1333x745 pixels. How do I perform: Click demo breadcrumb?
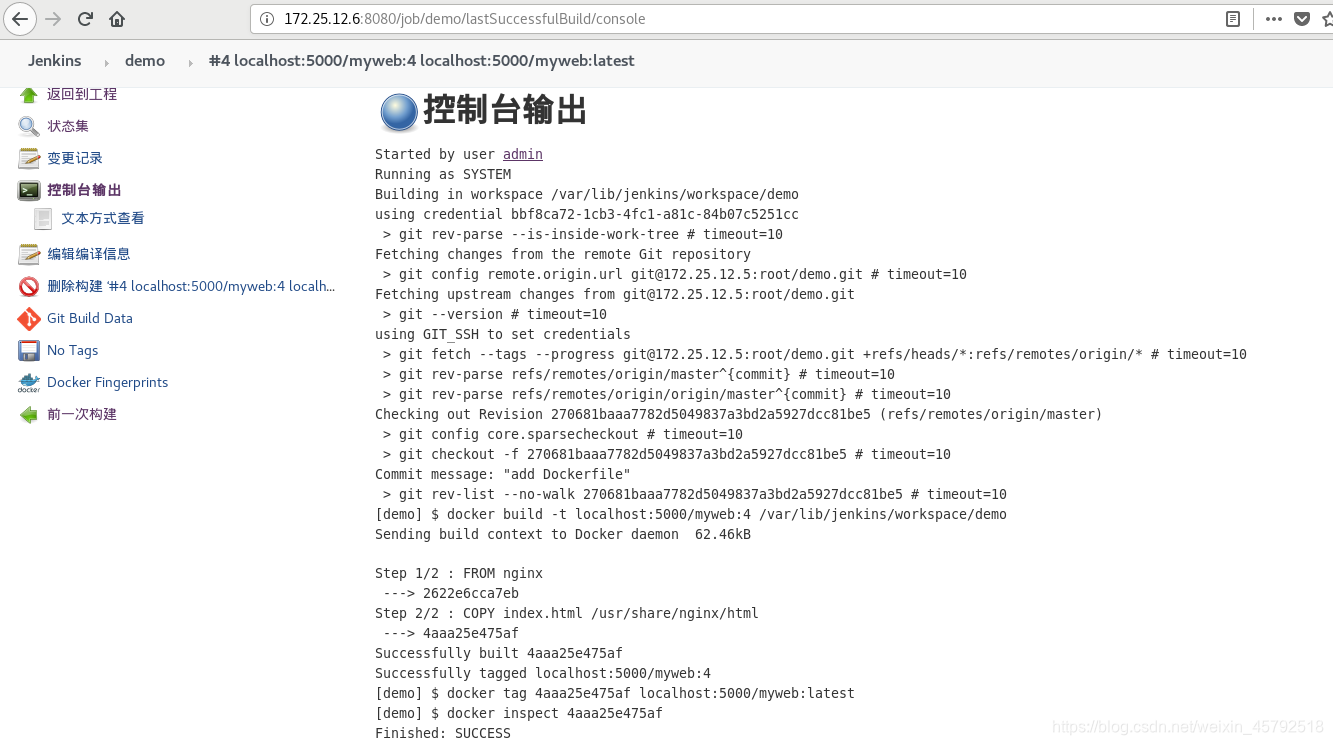pos(145,61)
